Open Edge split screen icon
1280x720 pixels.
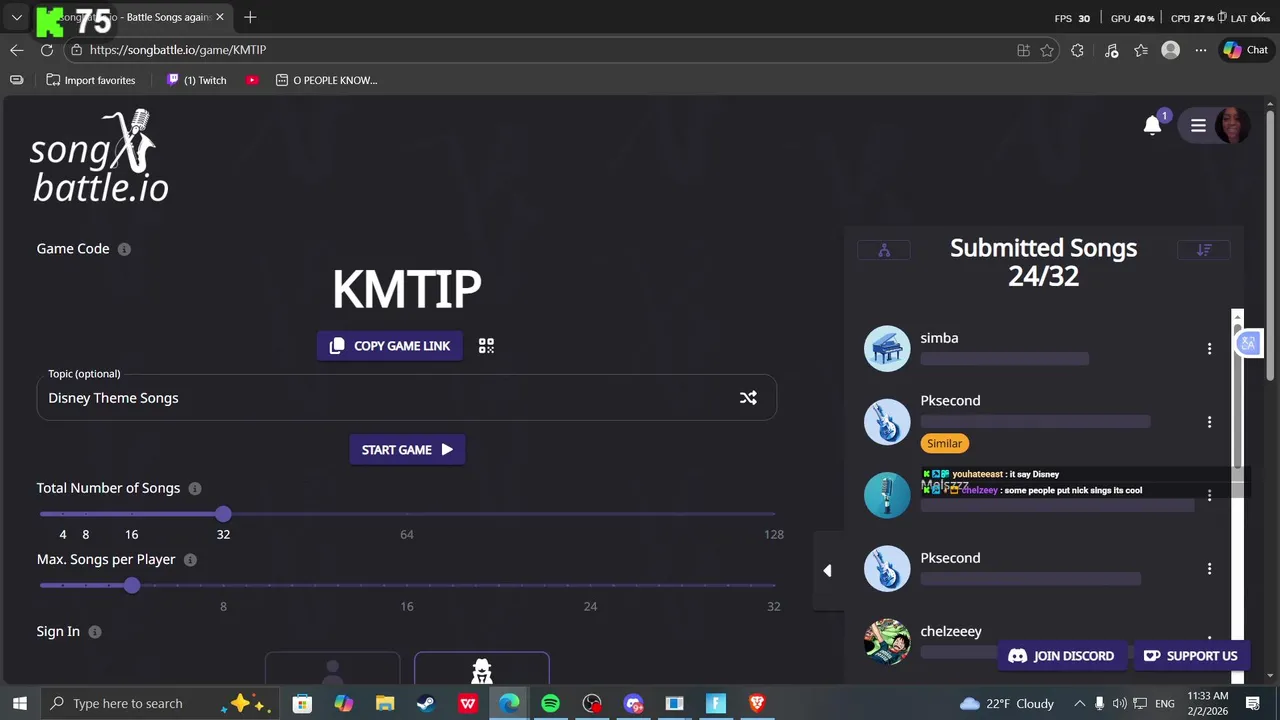click(x=1023, y=50)
